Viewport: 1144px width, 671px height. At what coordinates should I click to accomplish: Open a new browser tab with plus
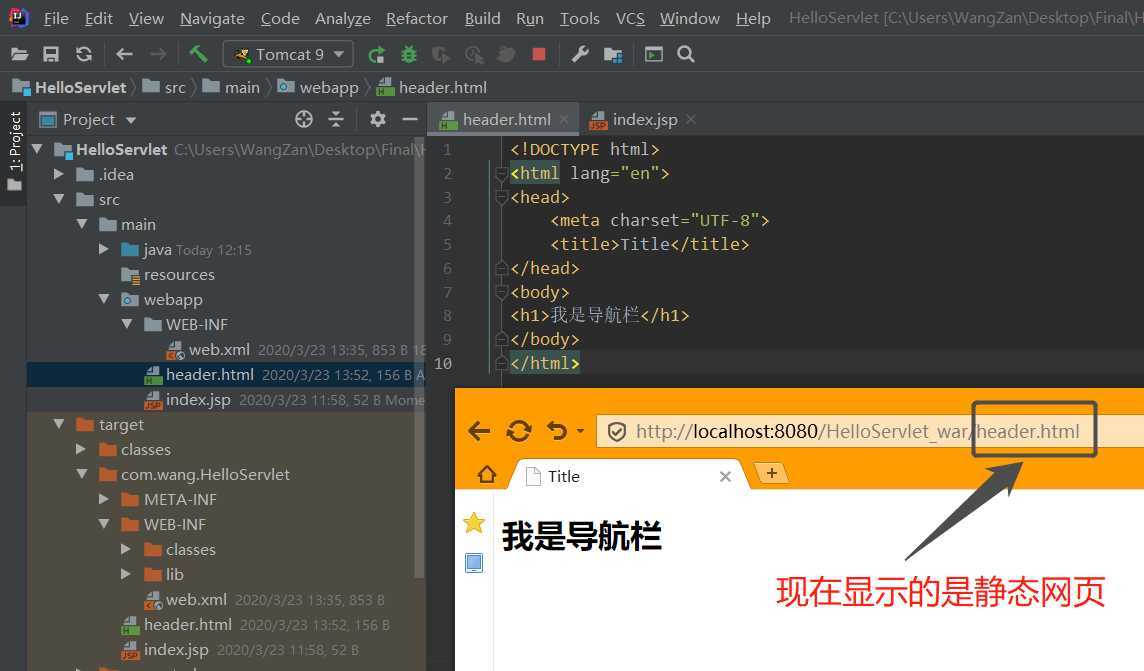[x=771, y=473]
